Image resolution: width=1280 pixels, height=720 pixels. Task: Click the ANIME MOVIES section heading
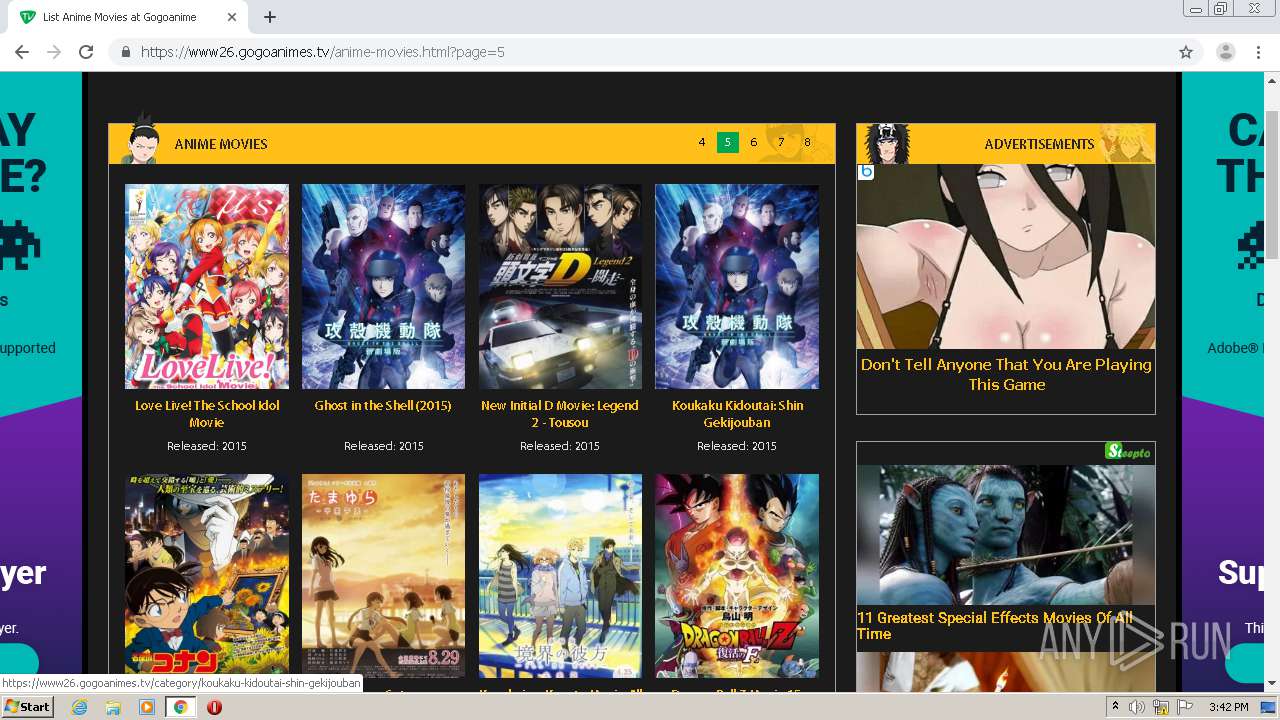pyautogui.click(x=221, y=144)
